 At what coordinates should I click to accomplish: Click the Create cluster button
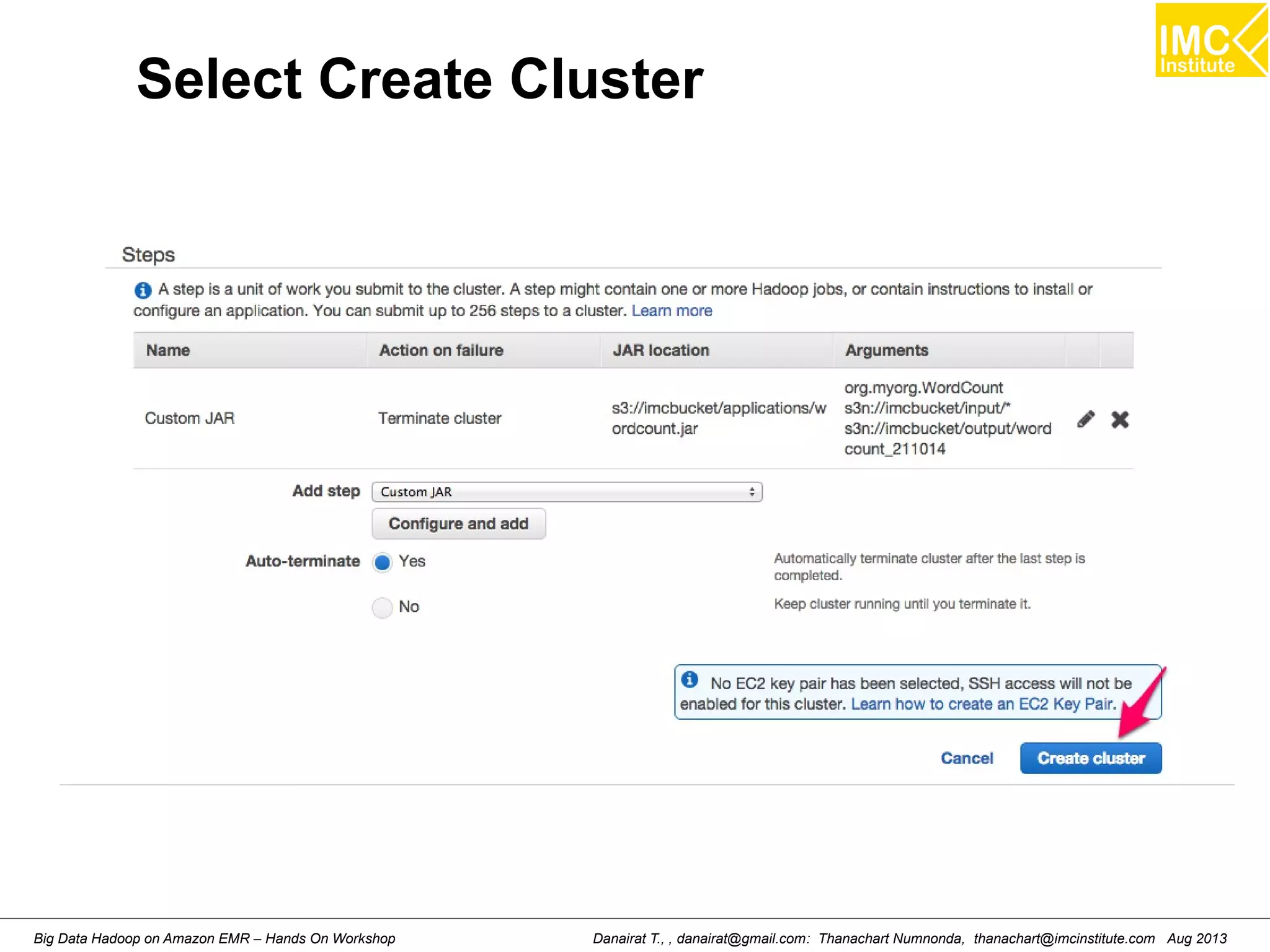[x=1091, y=758]
